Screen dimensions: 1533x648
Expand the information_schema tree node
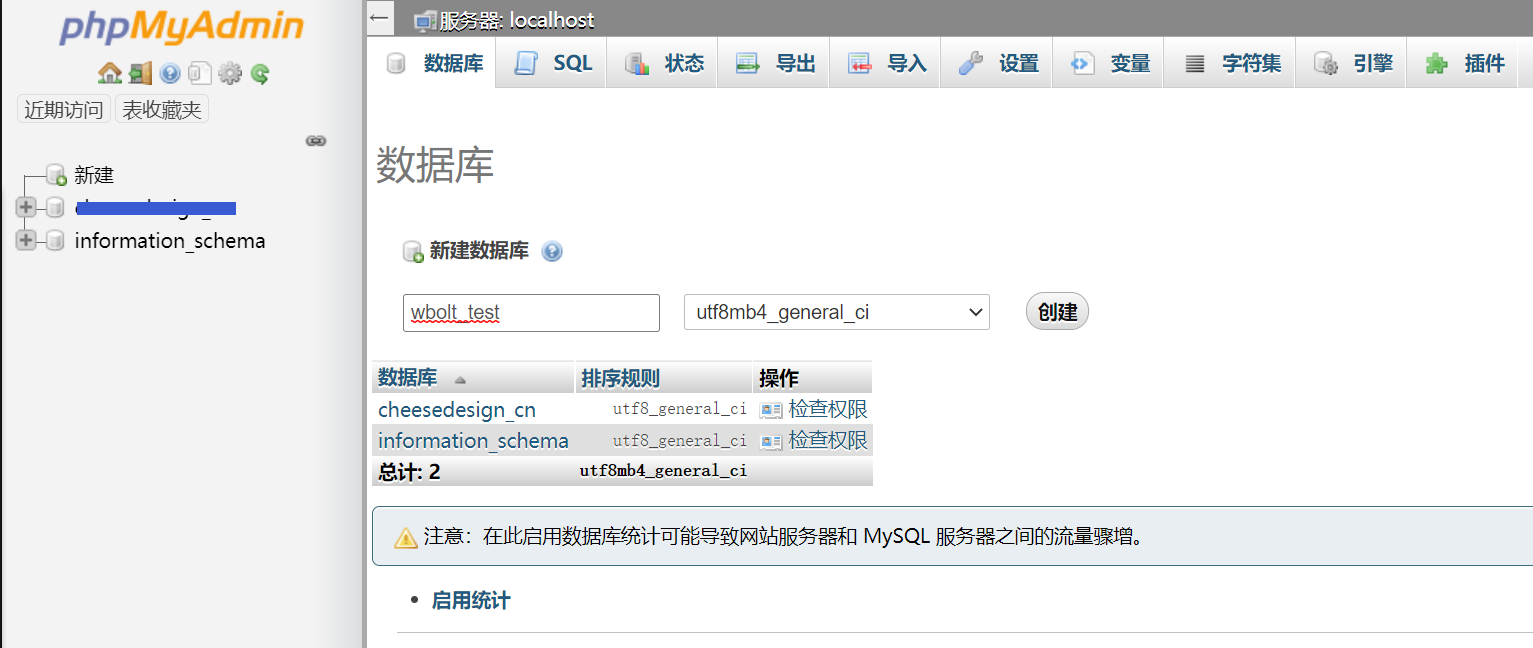click(26, 240)
